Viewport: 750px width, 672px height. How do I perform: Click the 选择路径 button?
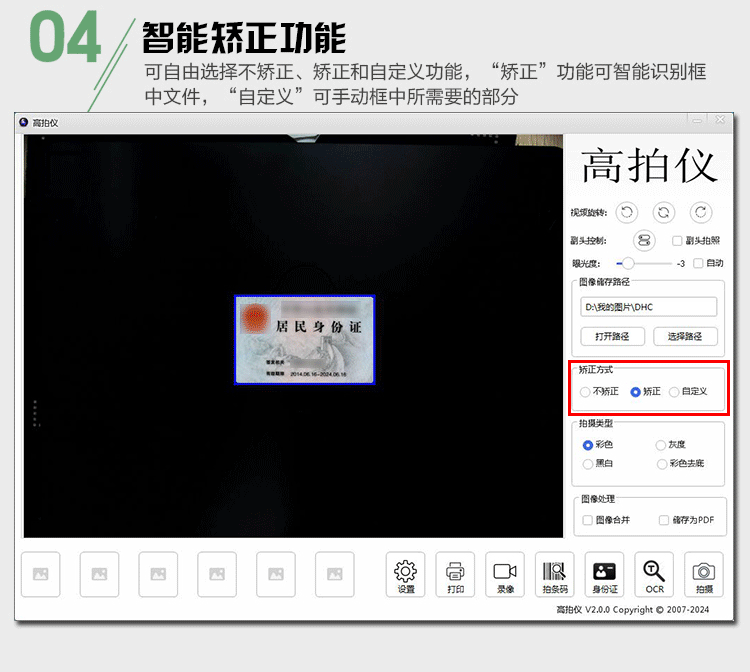684,336
